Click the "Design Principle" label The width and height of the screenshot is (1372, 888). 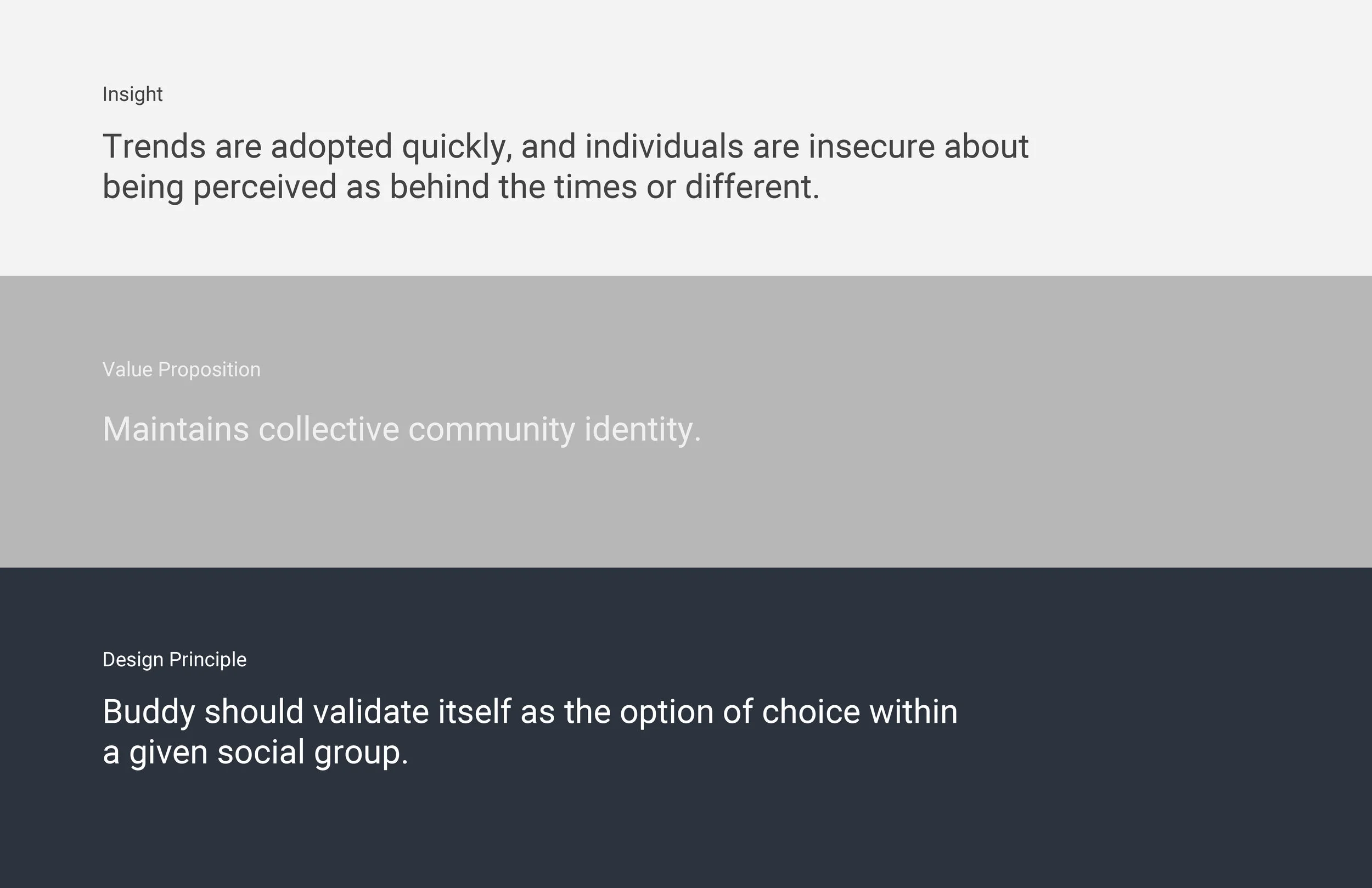coord(175,660)
